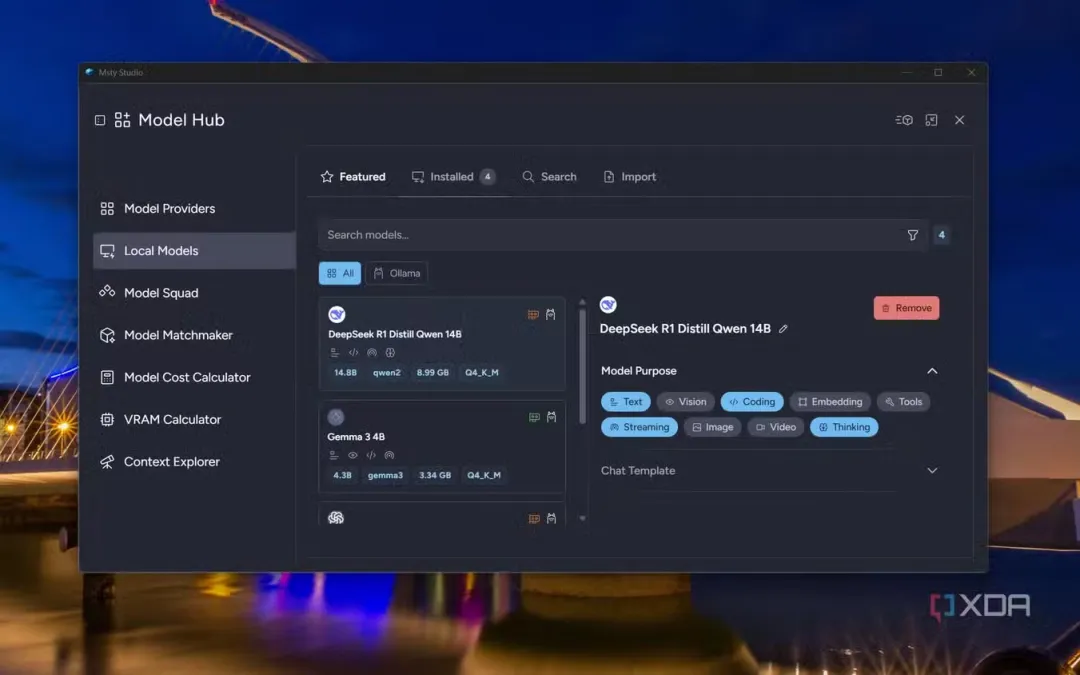This screenshot has width=1080, height=675.
Task: Toggle the Image purpose chip
Action: click(713, 427)
